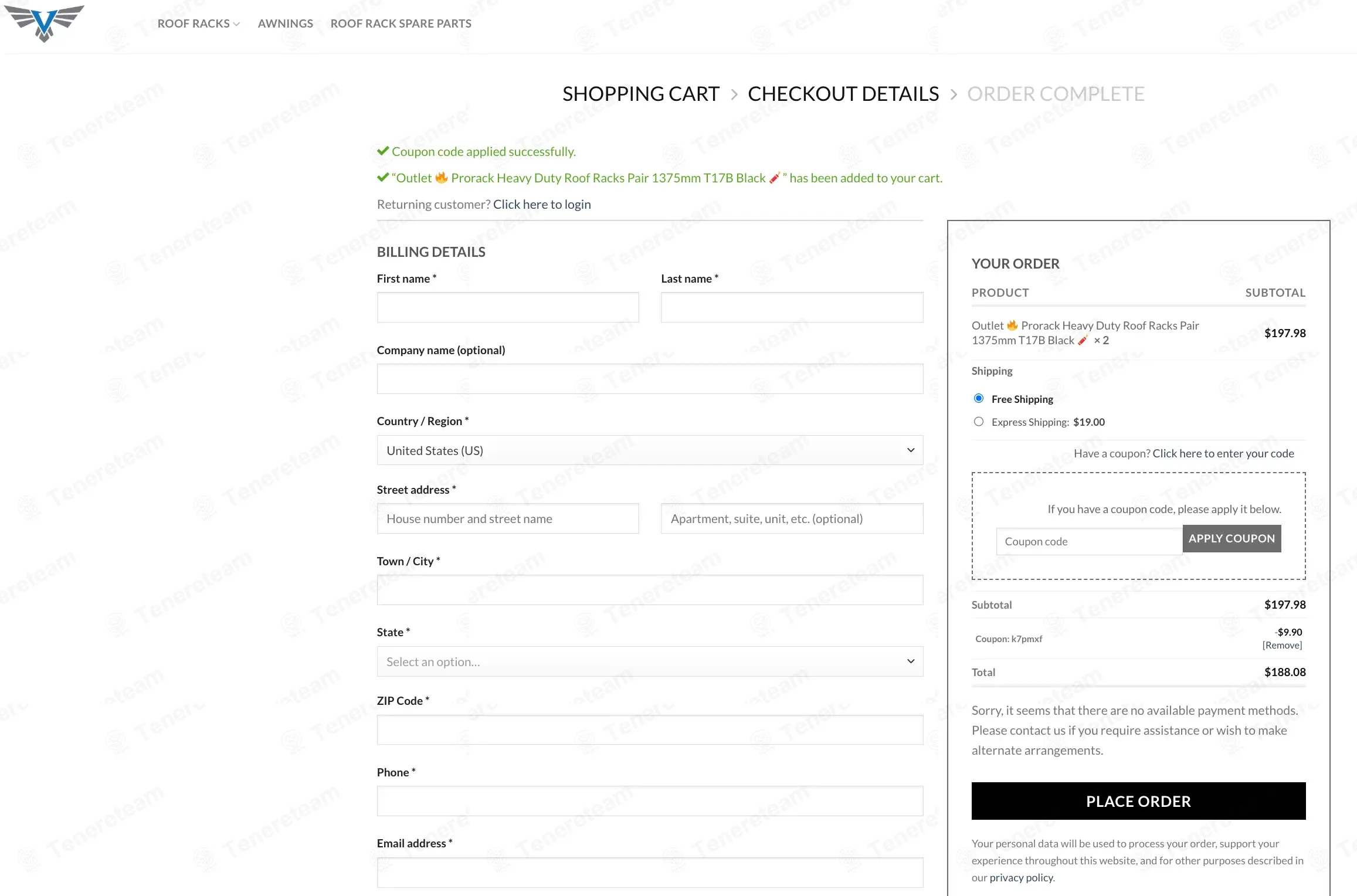This screenshot has height=896, width=1357.
Task: Choose Express Shipping $19.00 radio option
Action: pos(979,422)
